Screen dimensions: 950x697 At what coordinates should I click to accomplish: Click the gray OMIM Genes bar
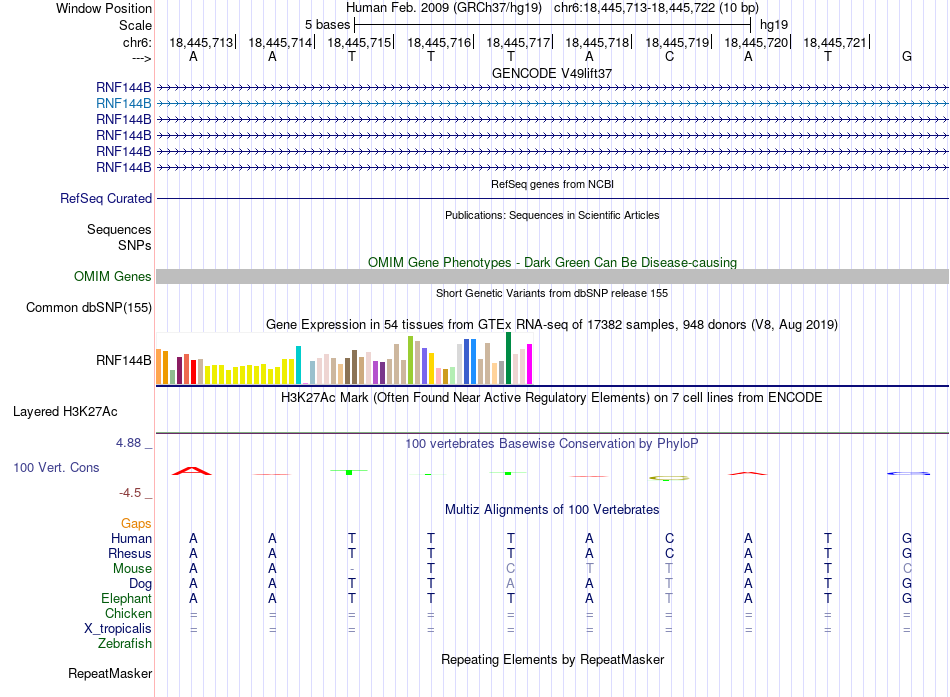tap(552, 276)
